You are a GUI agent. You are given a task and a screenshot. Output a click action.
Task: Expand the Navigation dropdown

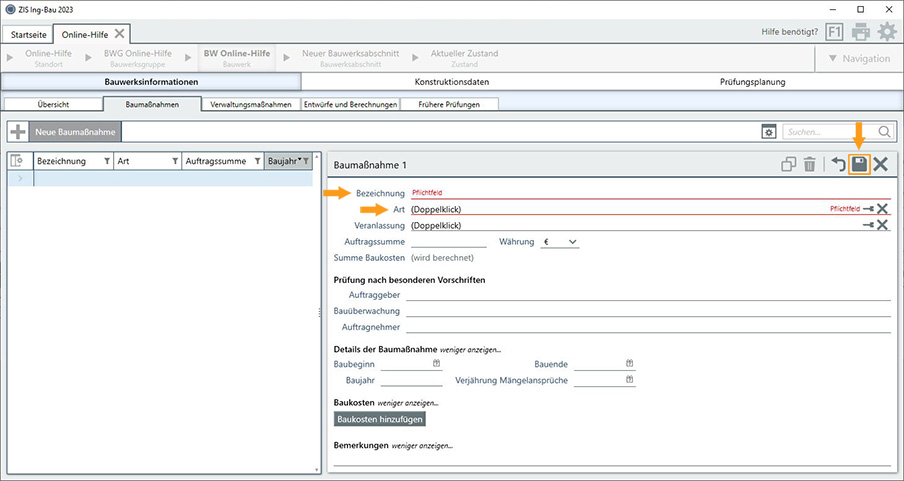(857, 58)
